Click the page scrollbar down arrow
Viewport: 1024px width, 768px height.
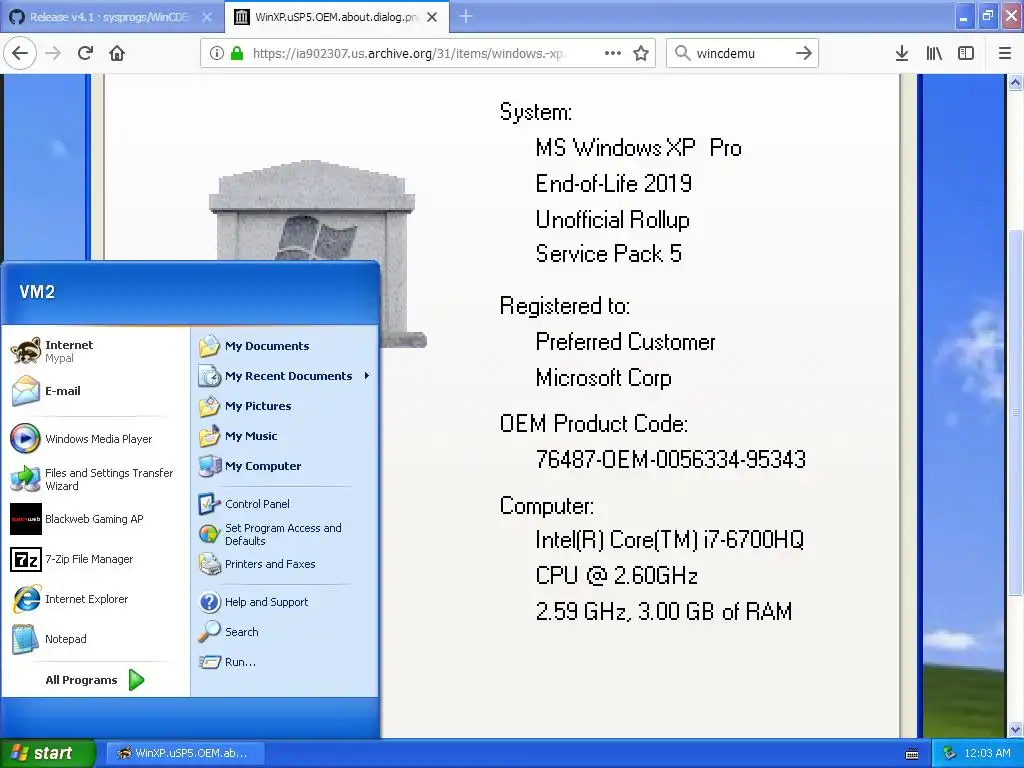pos(1016,729)
